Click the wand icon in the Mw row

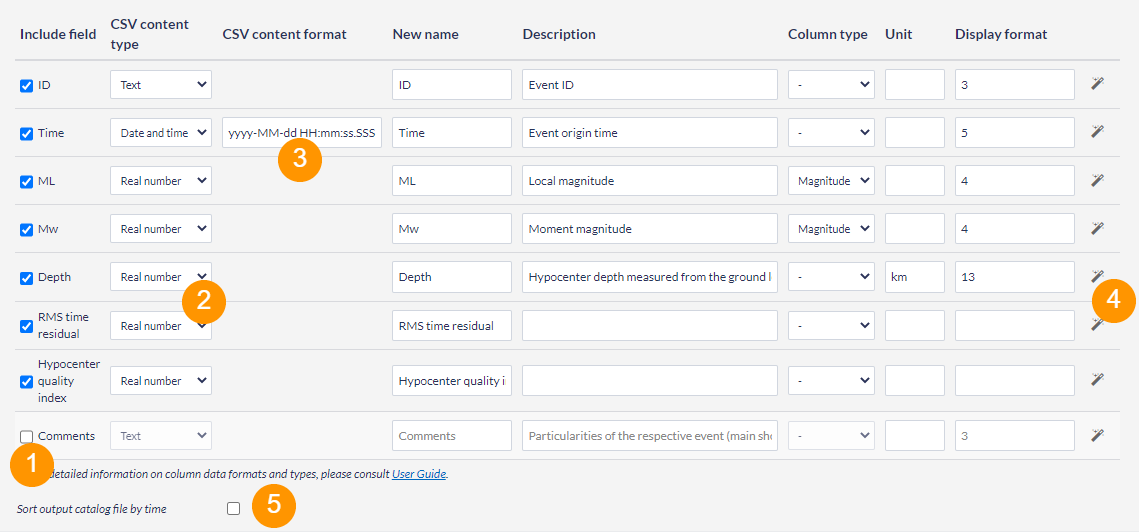tap(1097, 228)
